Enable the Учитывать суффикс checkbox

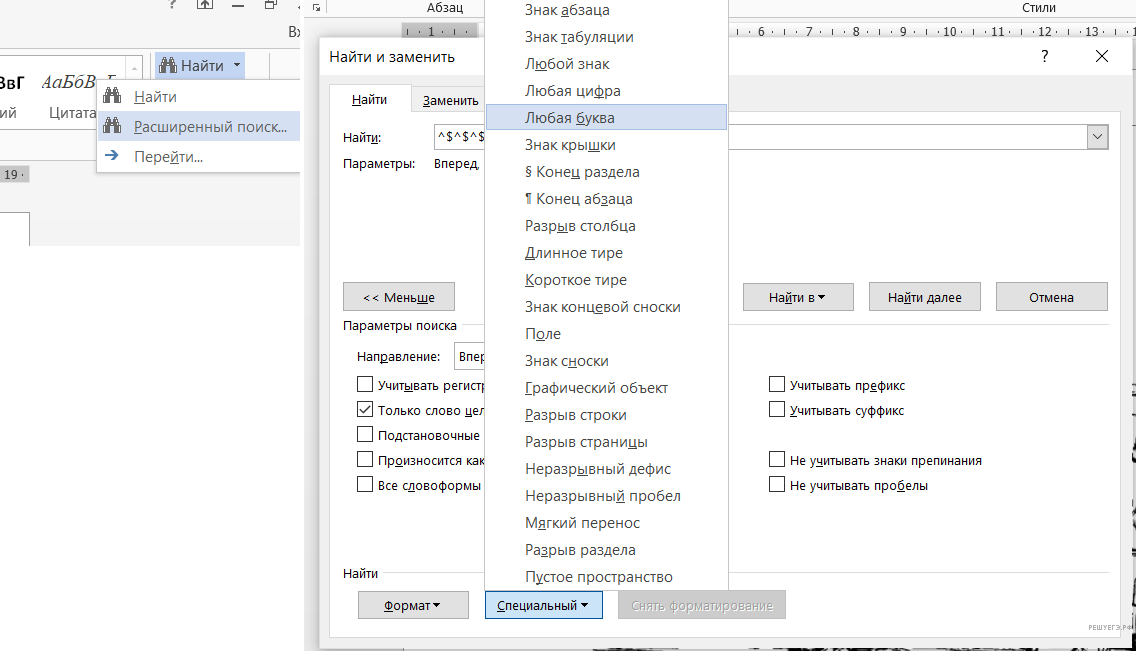[776, 410]
